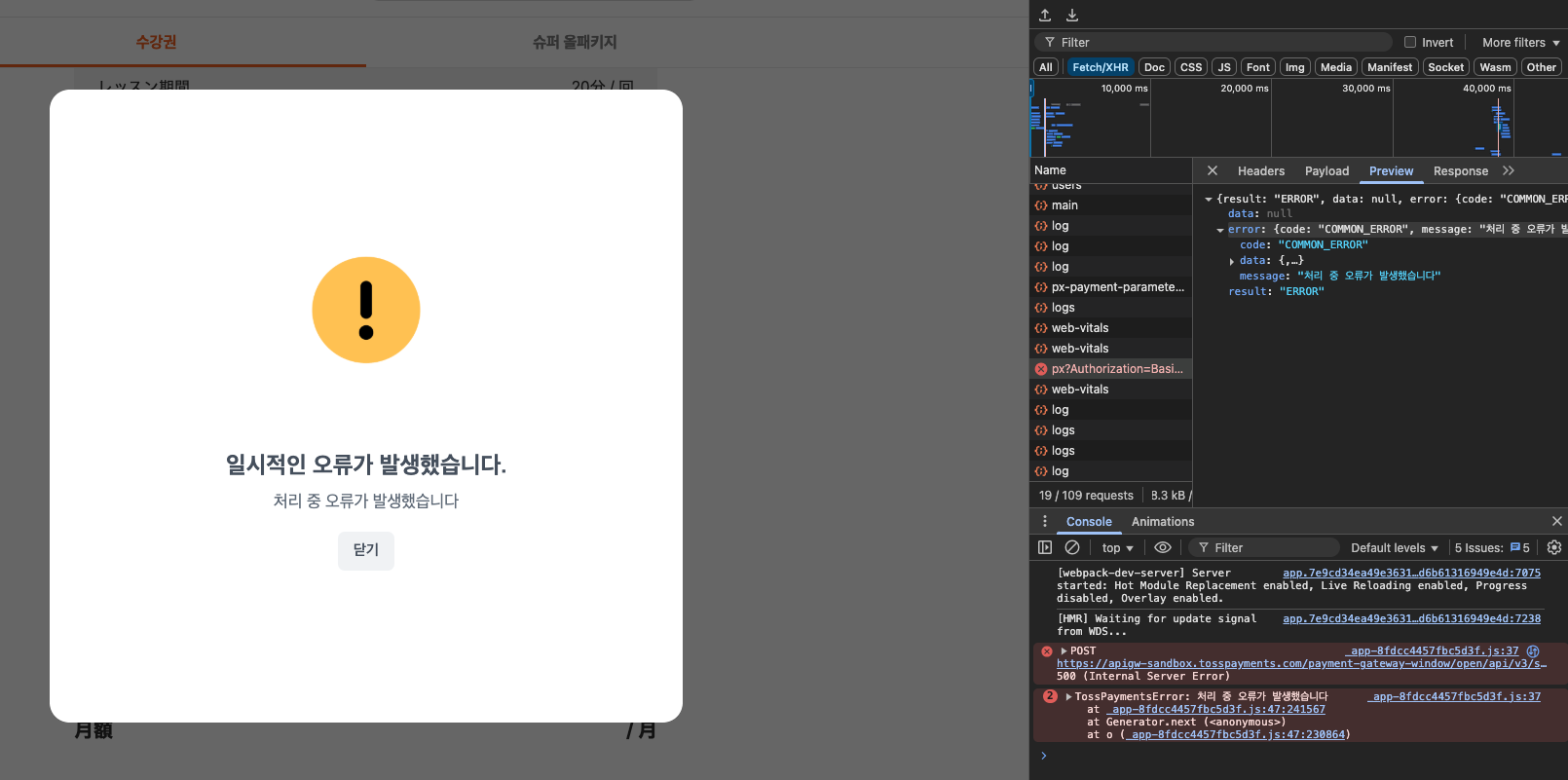Show more request detail tabs
The height and width of the screenshot is (780, 1568).
1509,170
